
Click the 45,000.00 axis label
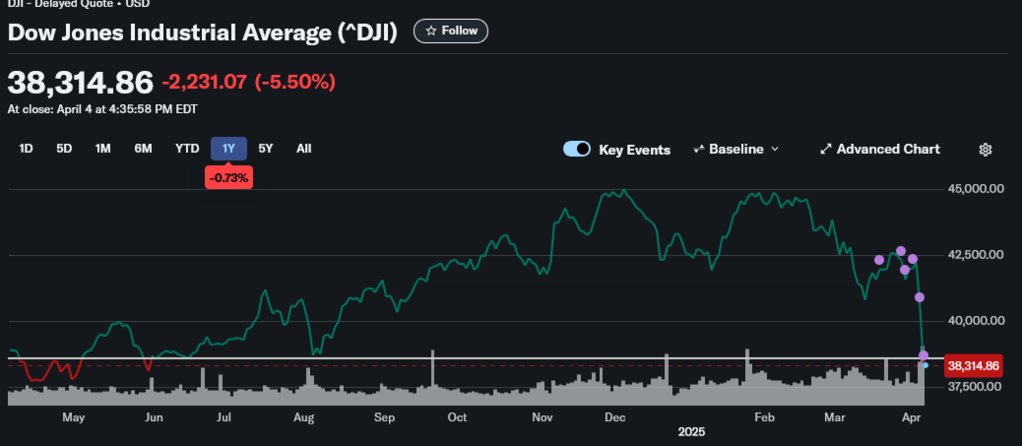coord(974,189)
